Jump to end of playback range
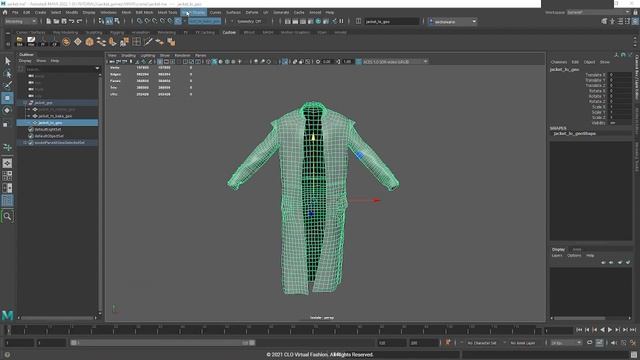640x360 pixels. [x=633, y=330]
